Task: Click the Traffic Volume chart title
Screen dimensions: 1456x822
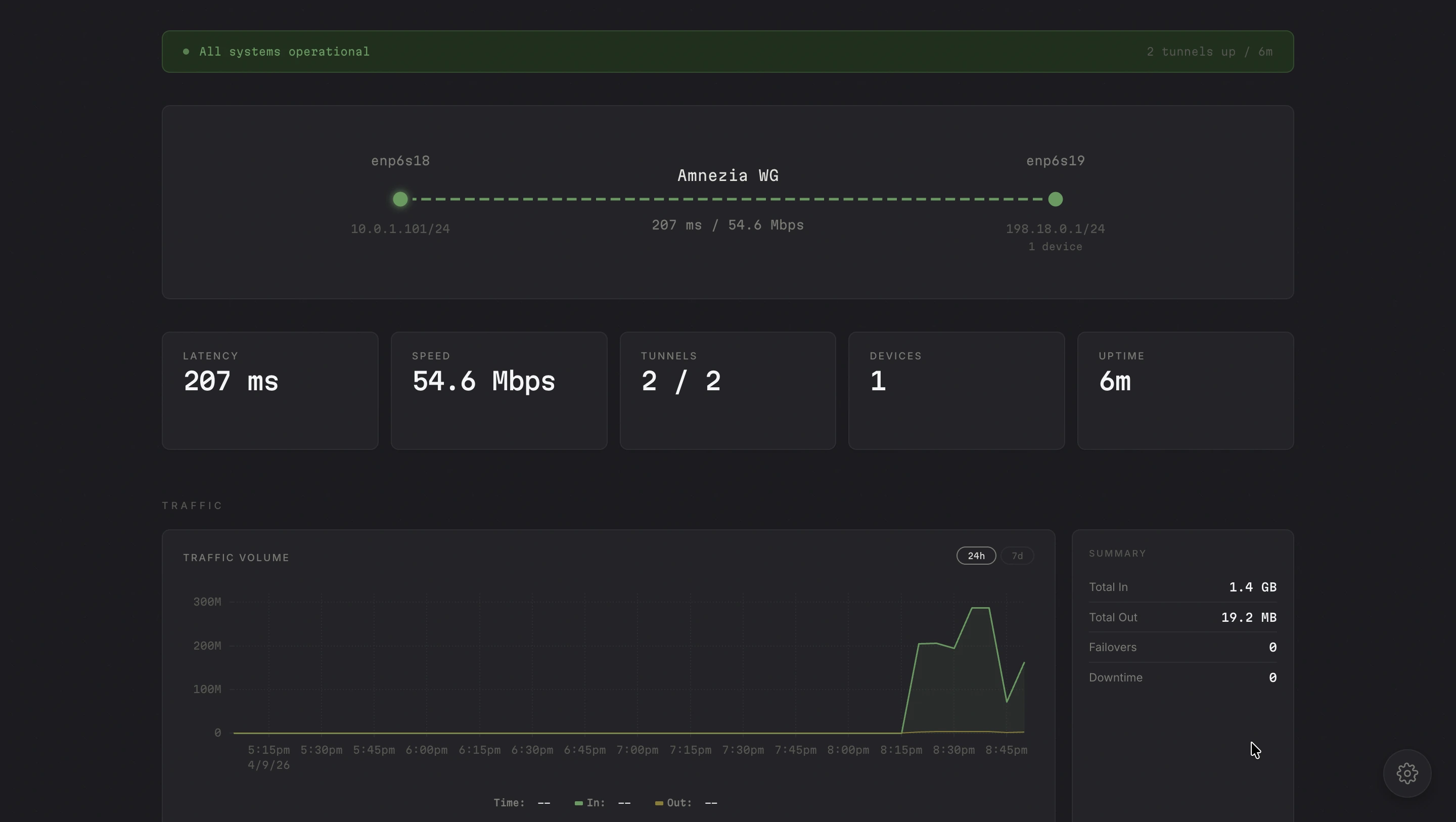Action: 236,558
